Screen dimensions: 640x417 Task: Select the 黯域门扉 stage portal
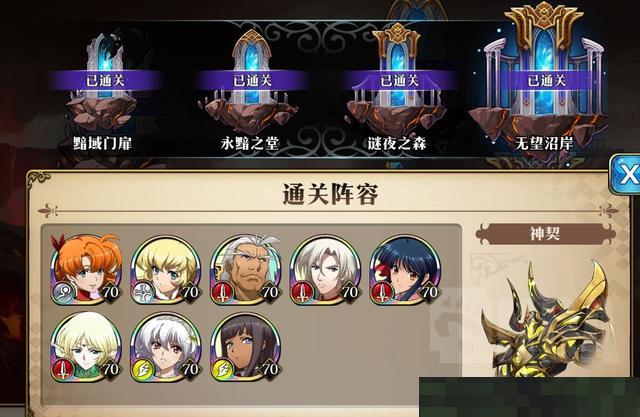104,91
